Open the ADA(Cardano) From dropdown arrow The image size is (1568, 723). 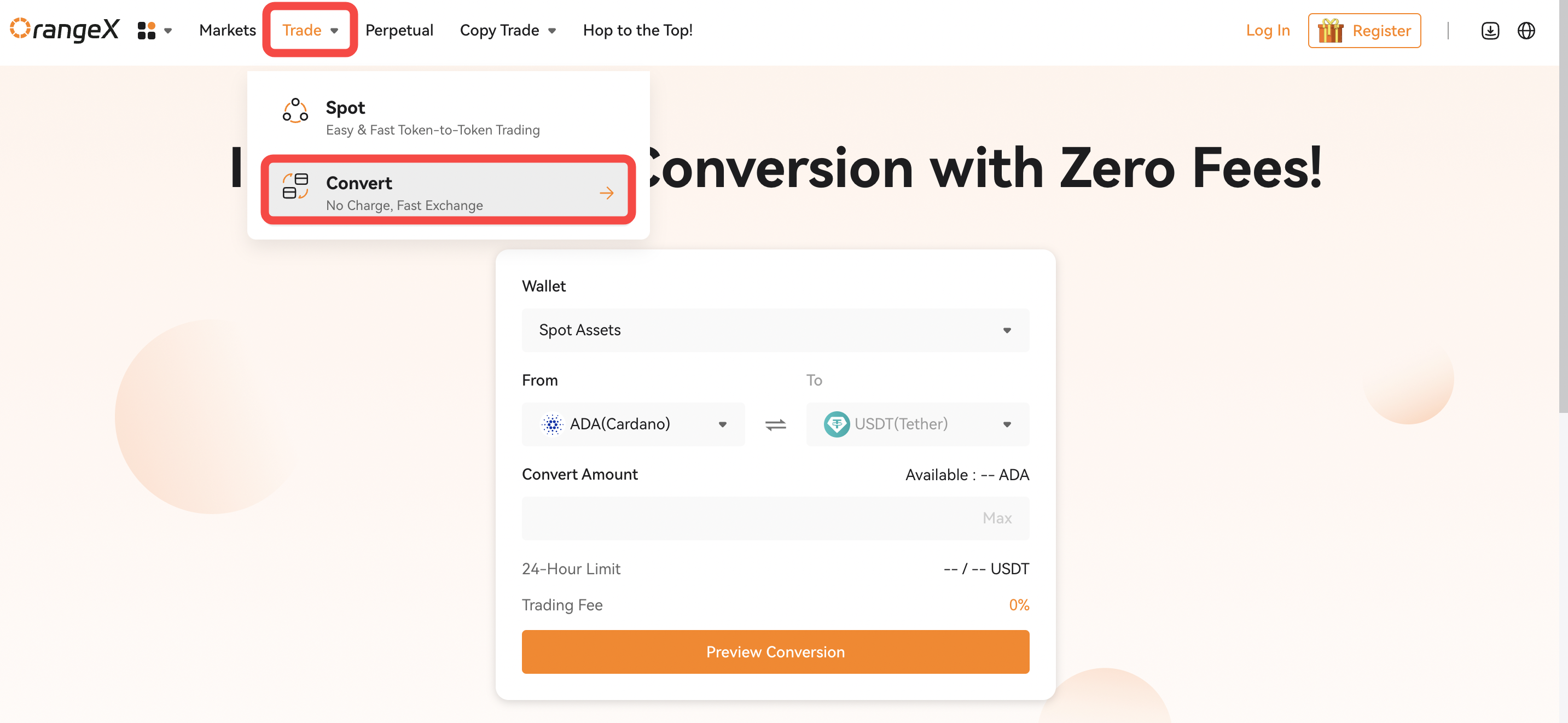tap(723, 425)
